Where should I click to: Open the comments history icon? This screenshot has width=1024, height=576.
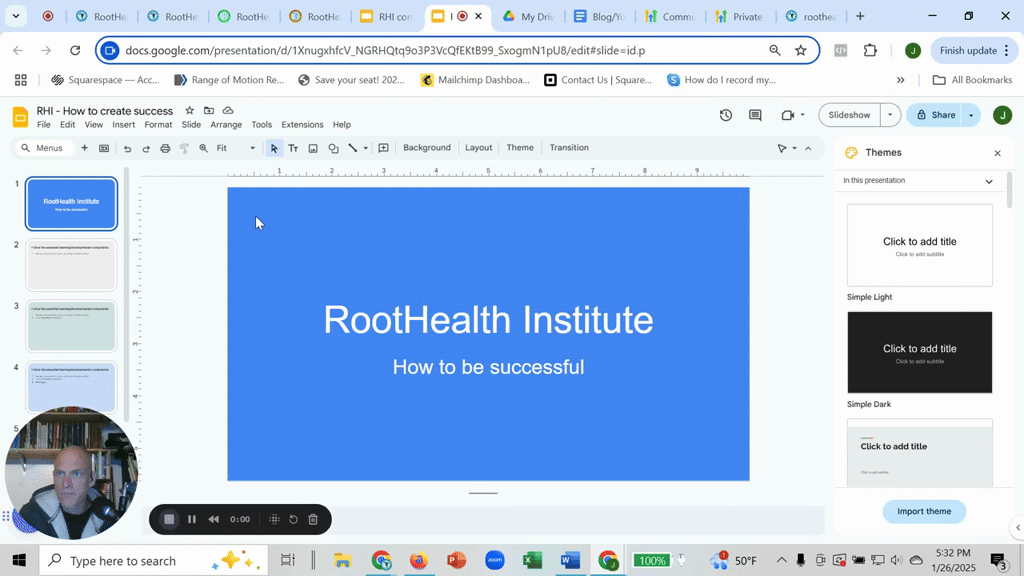pos(755,115)
